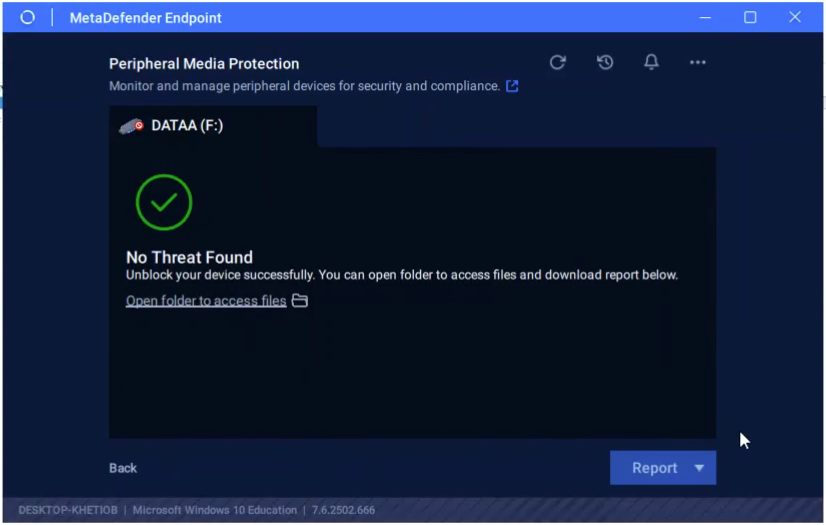Click the USB drive icon next to DATAA
The height and width of the screenshot is (525, 826).
click(x=131, y=126)
